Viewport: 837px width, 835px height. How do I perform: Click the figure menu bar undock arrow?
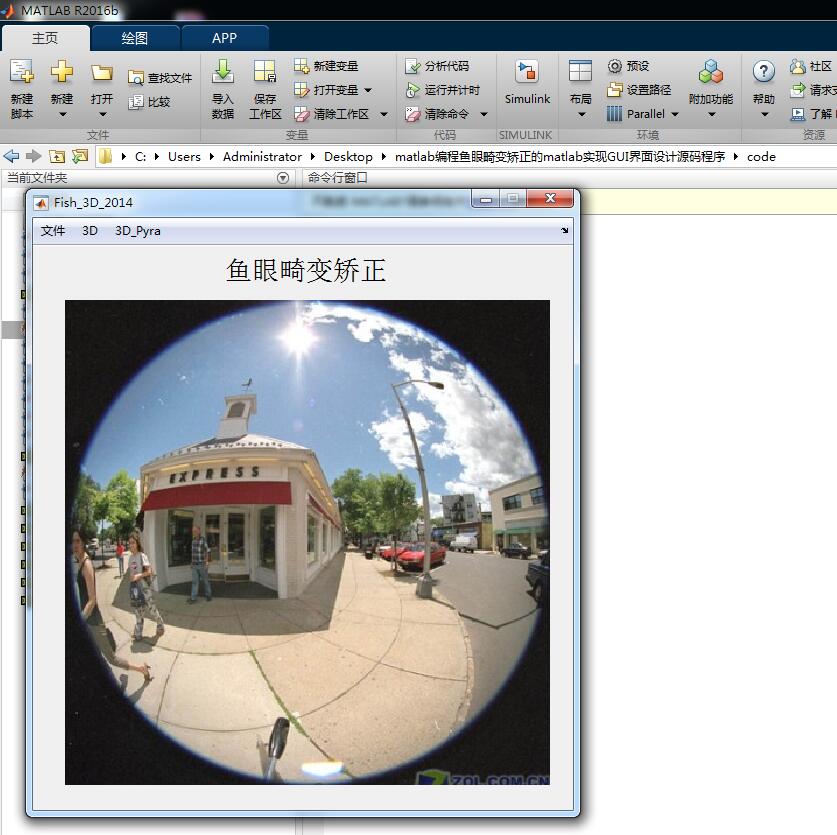click(x=564, y=231)
